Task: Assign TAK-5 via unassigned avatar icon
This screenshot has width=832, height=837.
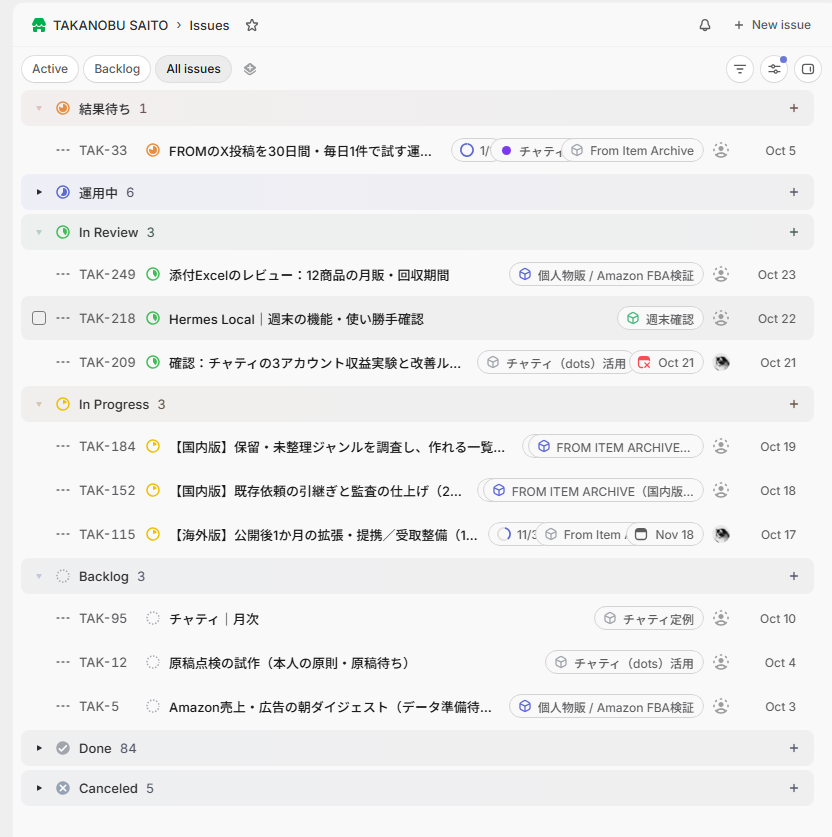Action: 721,706
